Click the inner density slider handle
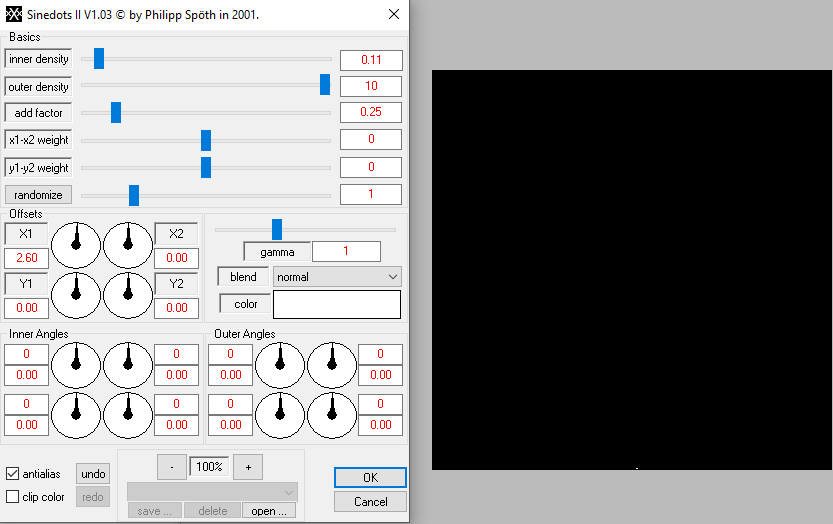Screen dimensions: 833x524 99,58
